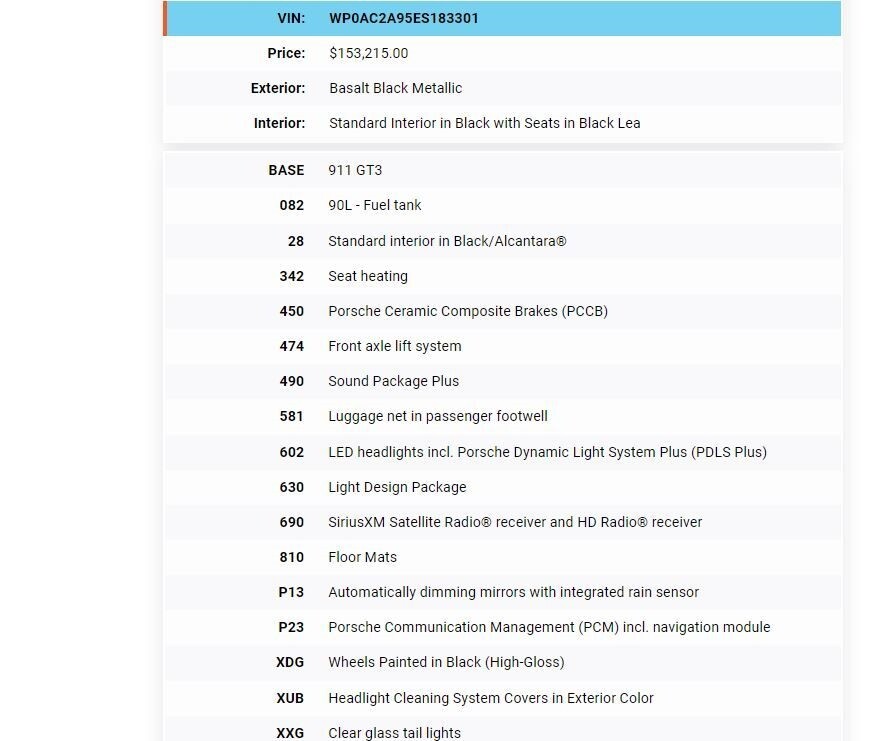
Task: Select Luggage net in passenger footwell
Action: click(x=438, y=417)
